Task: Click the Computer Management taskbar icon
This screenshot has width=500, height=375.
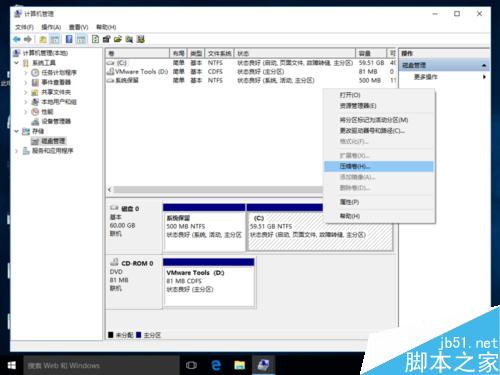Action: [x=263, y=365]
